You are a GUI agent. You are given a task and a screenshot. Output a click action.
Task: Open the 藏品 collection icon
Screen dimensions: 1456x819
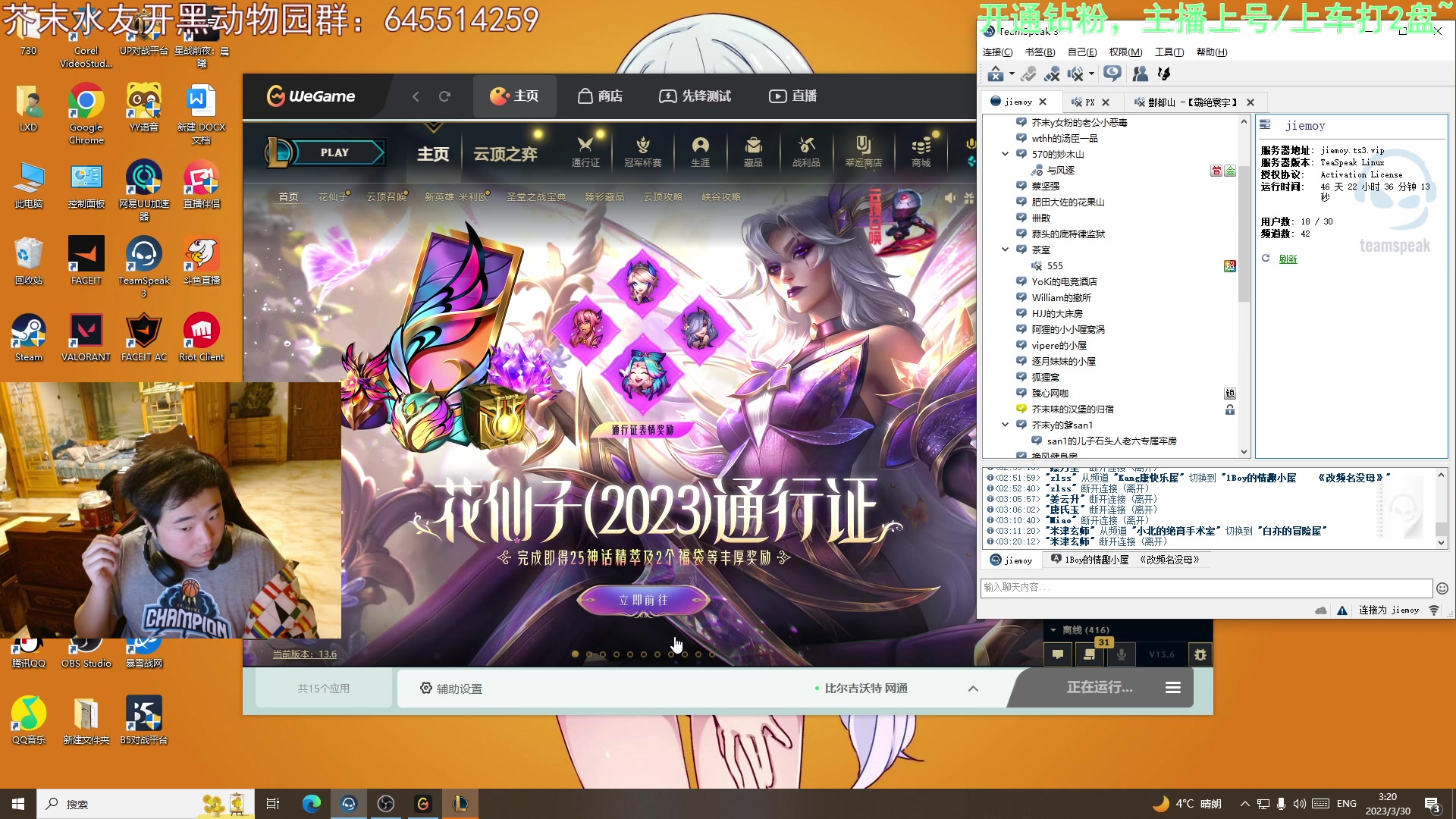click(x=753, y=152)
